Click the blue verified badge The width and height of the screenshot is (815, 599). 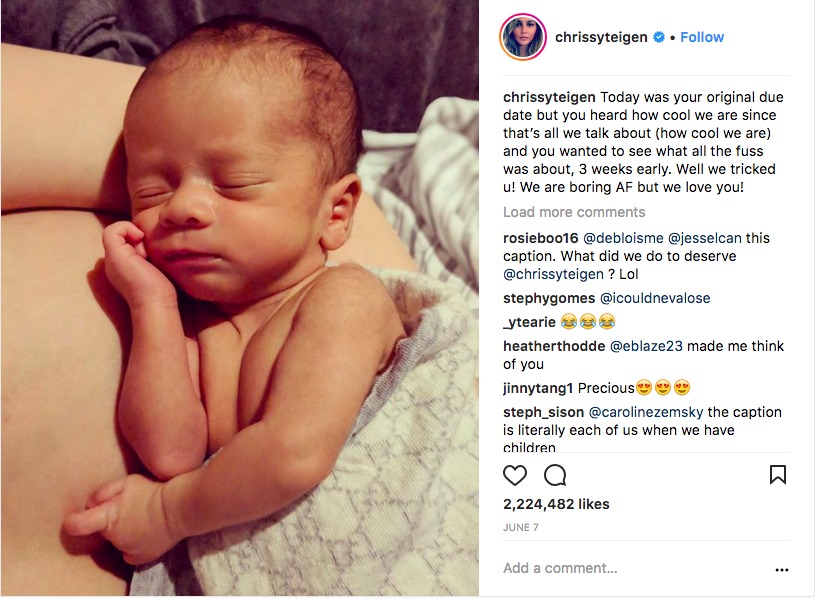click(659, 37)
